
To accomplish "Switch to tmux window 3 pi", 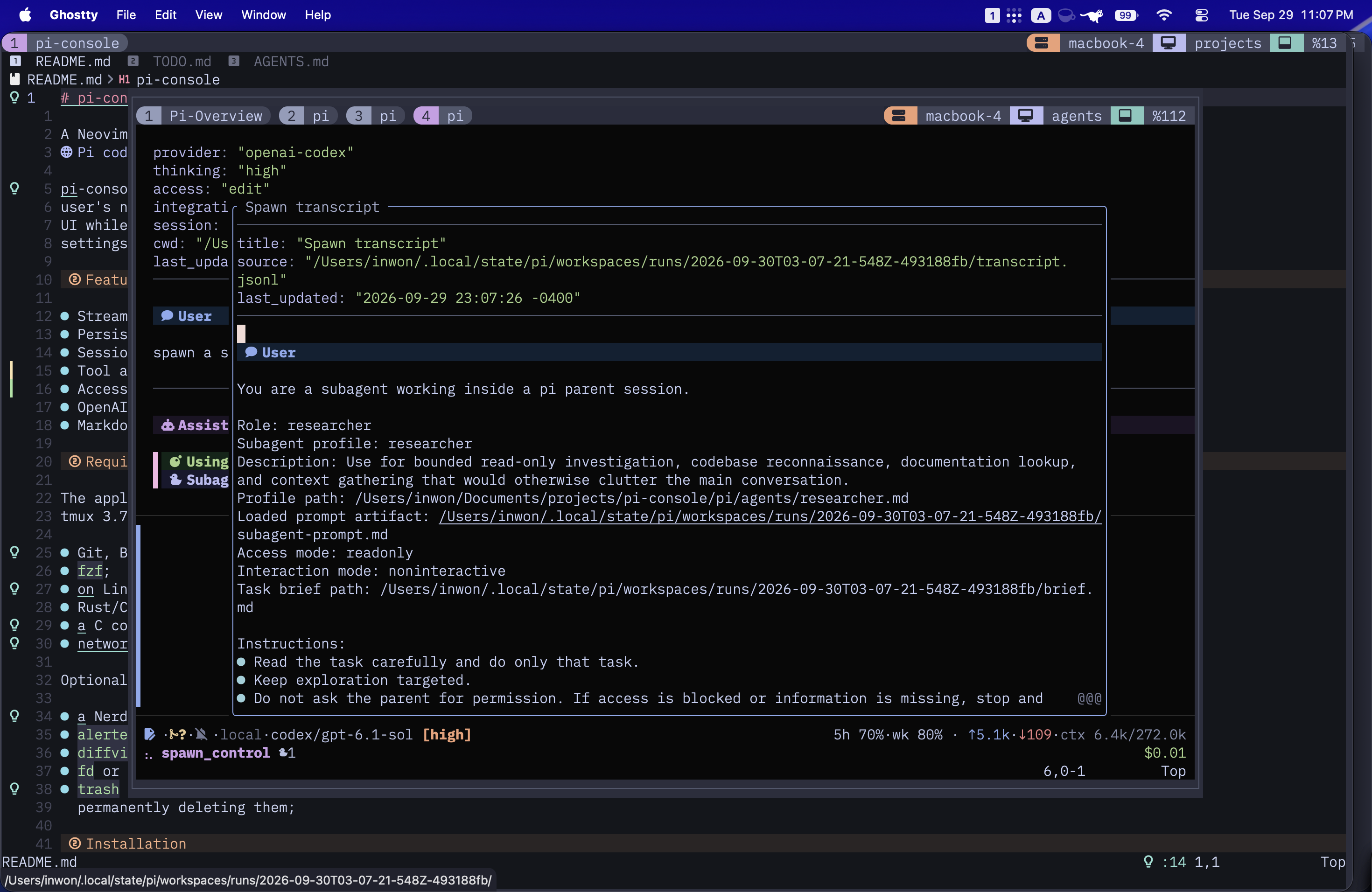I will point(377,116).
